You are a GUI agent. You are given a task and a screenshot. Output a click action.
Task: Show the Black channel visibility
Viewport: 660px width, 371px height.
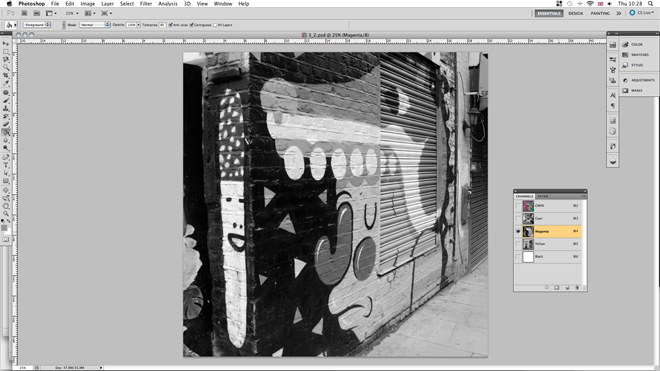tap(518, 256)
